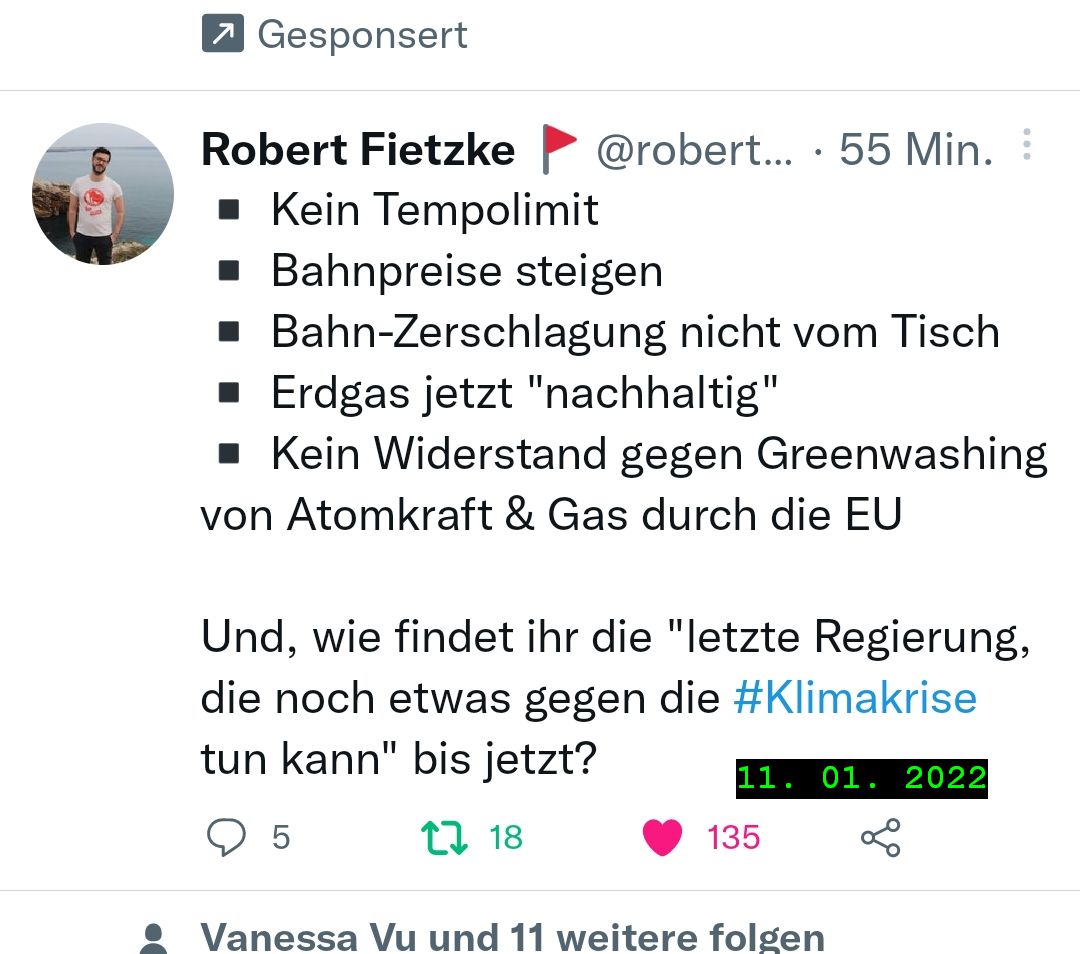The height and width of the screenshot is (954, 1080).
Task: Unlike the tweet via the pink heart
Action: coord(661,837)
